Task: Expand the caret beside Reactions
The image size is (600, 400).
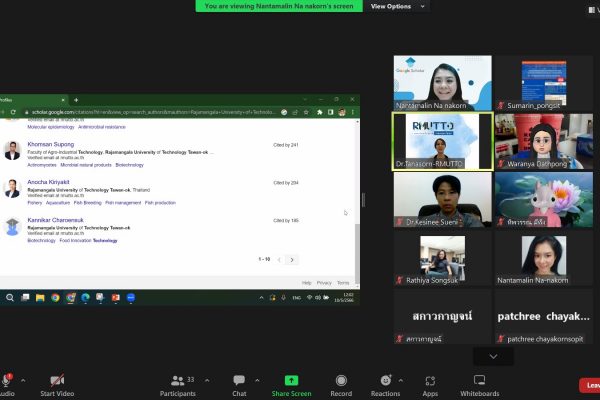Action: point(401,380)
